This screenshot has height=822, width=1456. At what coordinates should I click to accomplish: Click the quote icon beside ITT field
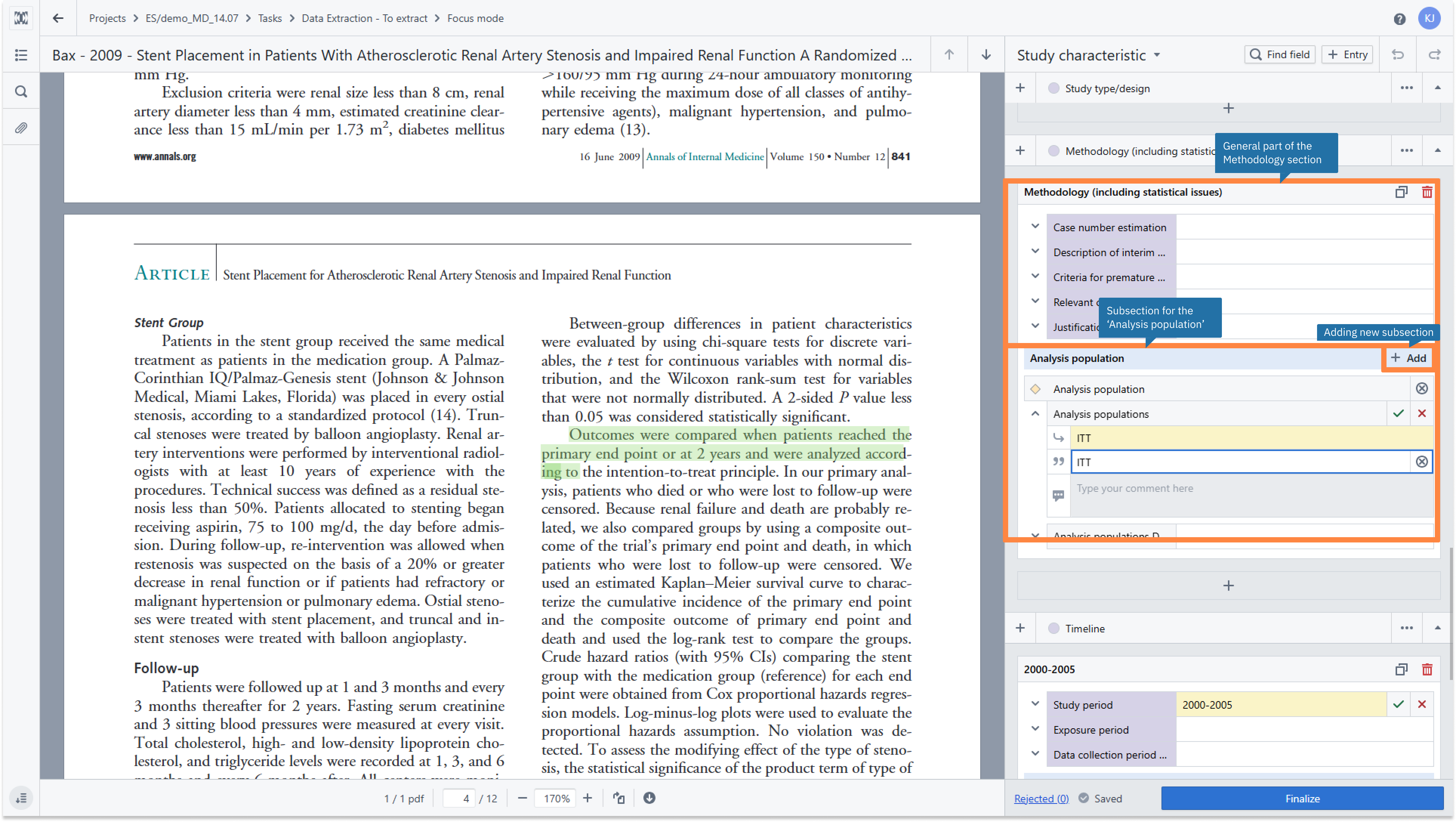(1058, 462)
